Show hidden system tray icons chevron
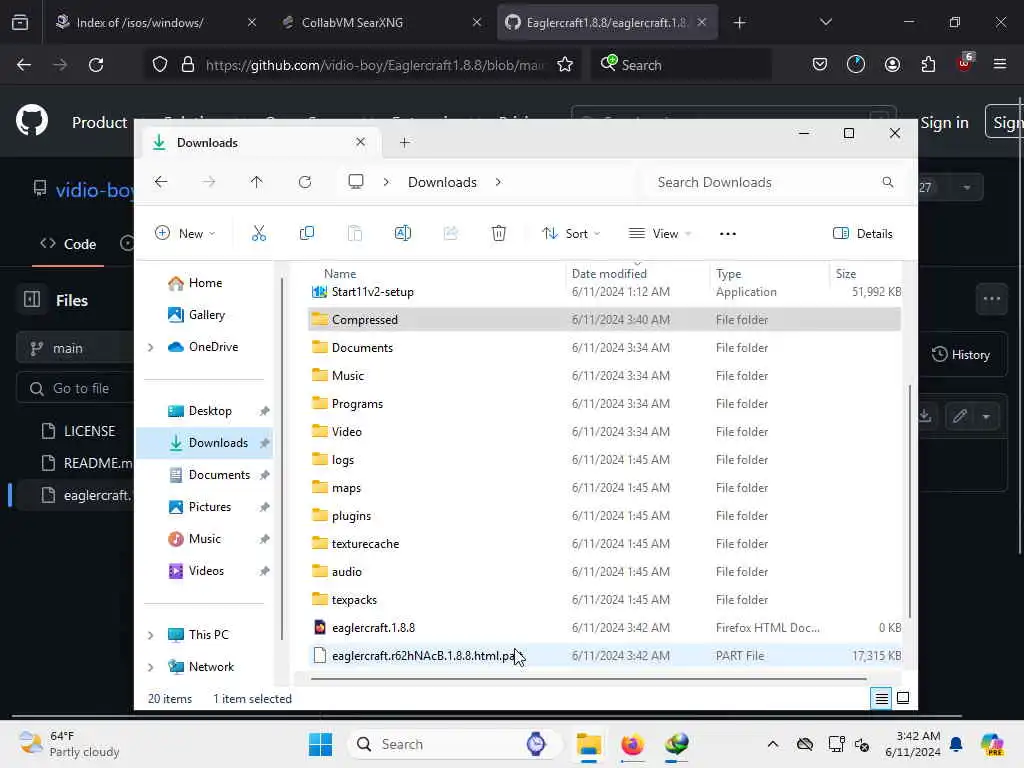The height and width of the screenshot is (768, 1024). [x=773, y=744]
